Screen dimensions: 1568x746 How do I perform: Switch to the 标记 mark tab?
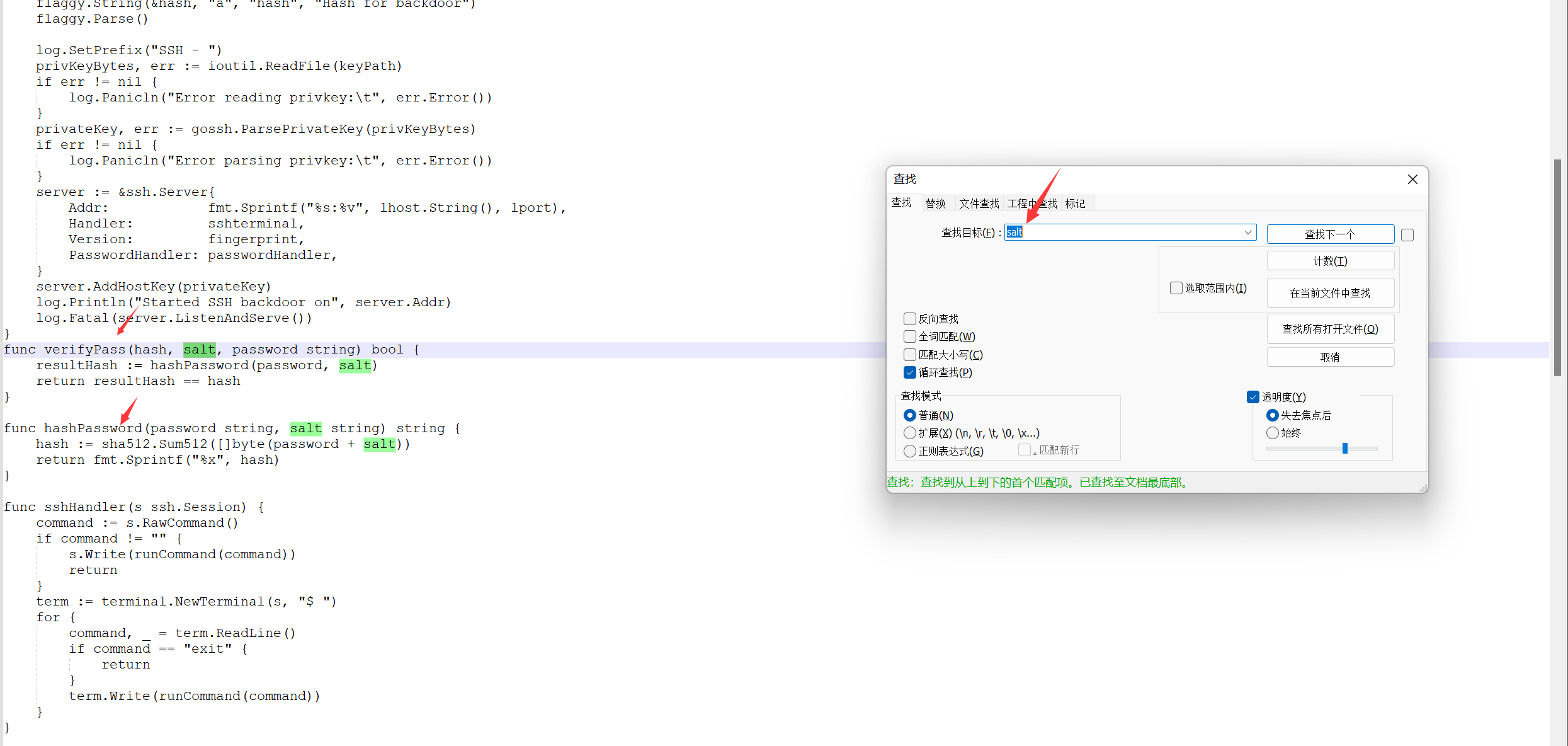pos(1075,204)
